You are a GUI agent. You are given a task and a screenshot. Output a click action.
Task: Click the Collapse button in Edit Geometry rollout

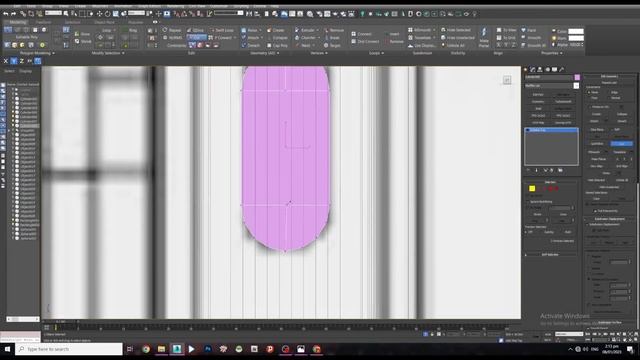622,114
